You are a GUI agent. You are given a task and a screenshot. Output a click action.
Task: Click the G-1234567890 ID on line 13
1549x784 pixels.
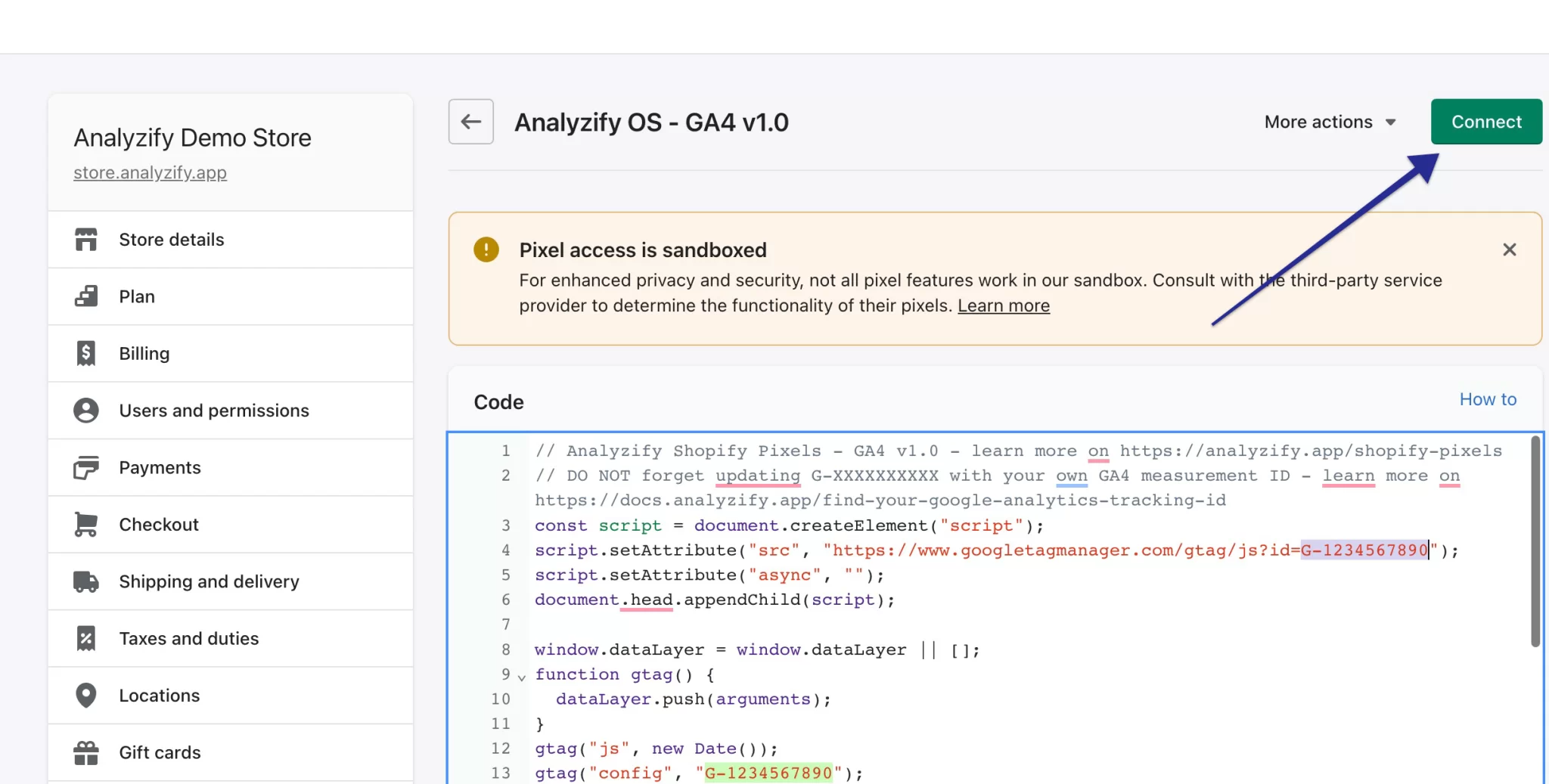coord(768,773)
